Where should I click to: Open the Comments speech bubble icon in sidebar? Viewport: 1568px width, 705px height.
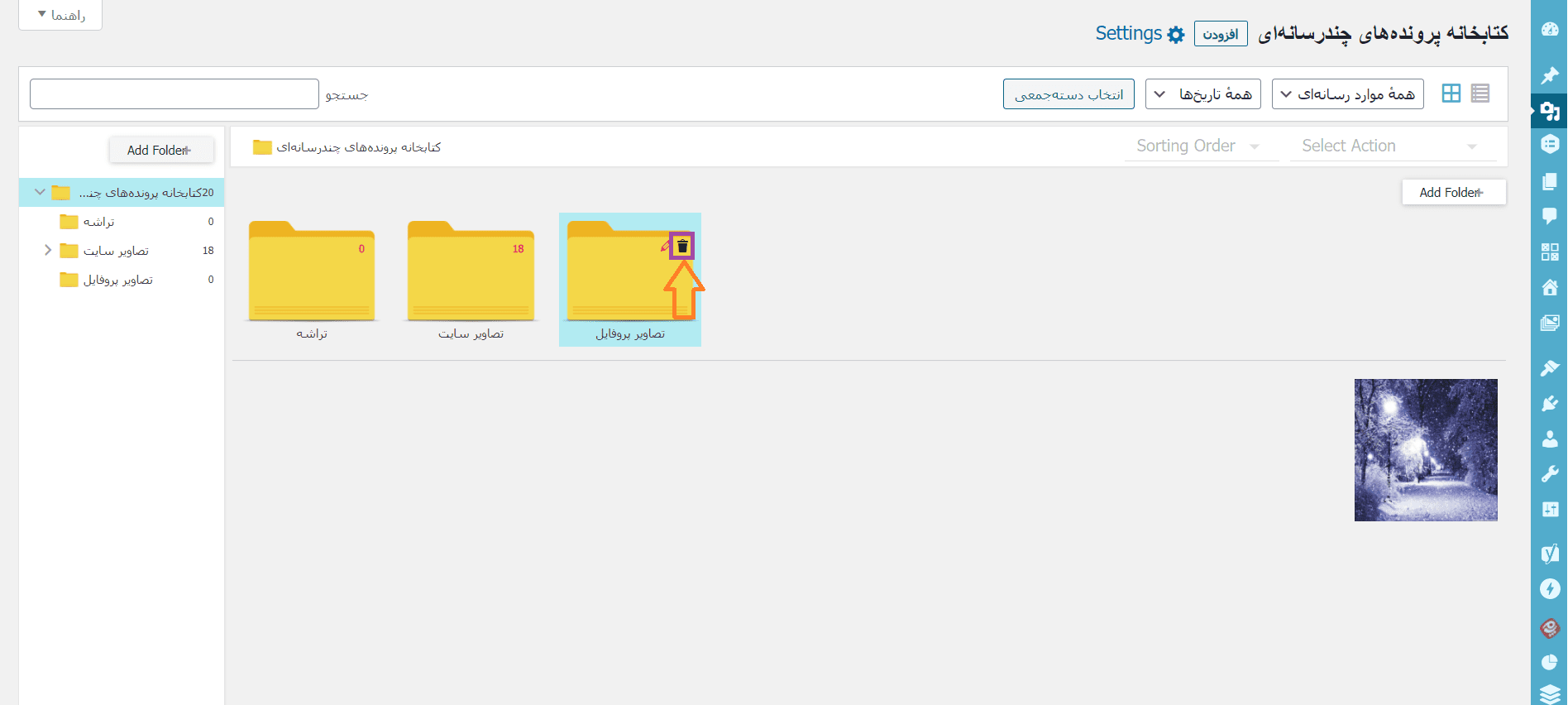point(1550,217)
